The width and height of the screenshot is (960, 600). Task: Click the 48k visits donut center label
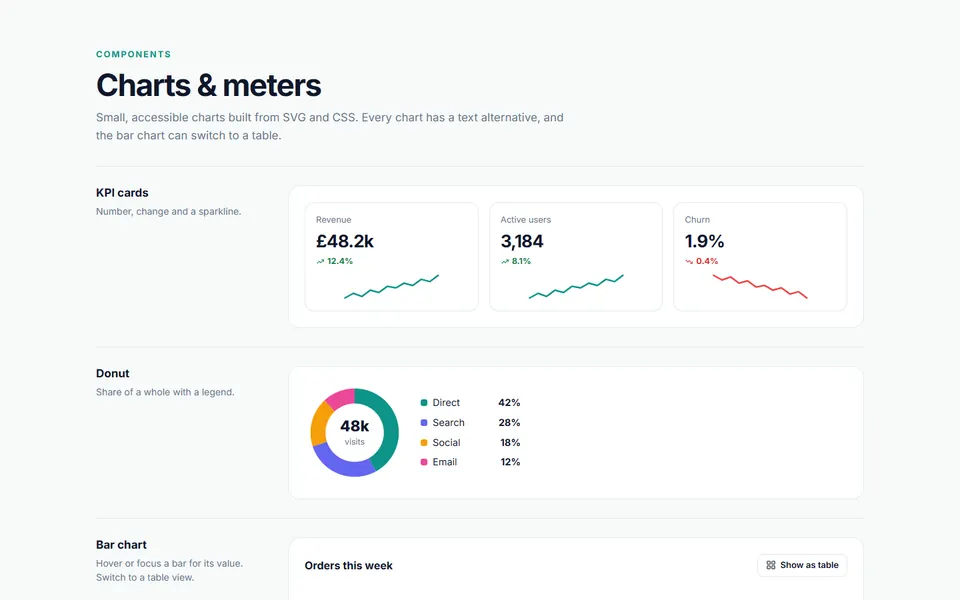coord(354,432)
